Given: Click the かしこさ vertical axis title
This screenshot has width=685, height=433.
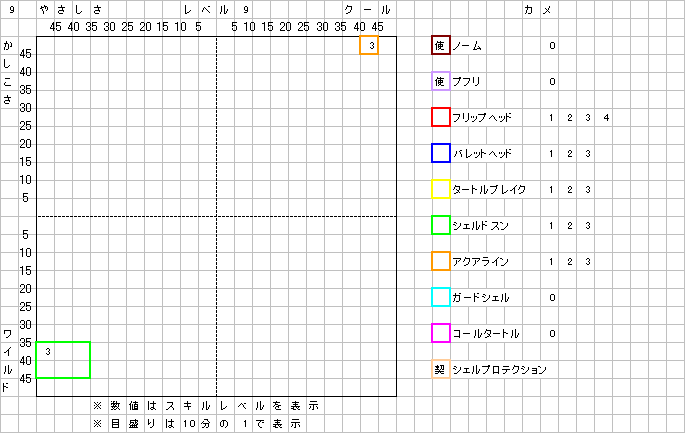Looking at the screenshot, I should [x=7, y=73].
